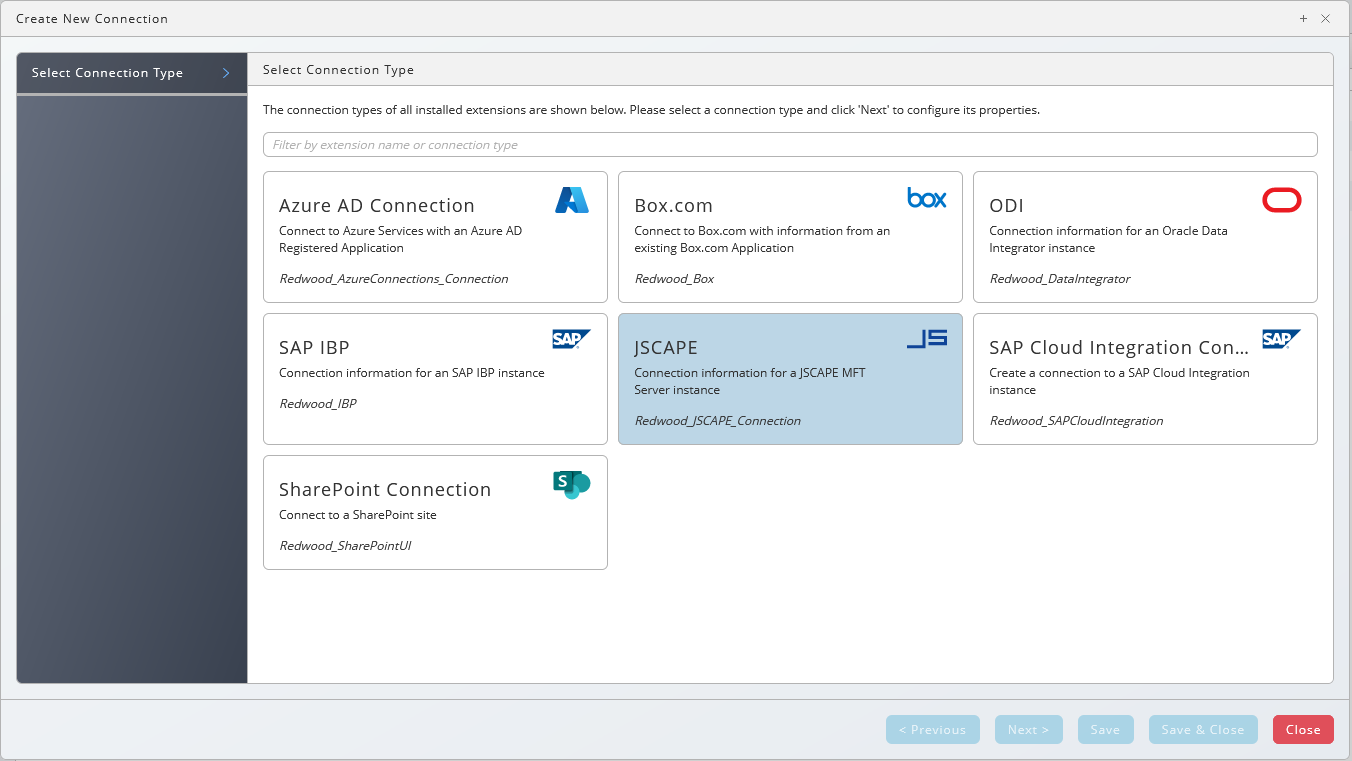Select the 'Select Connection Type' sidebar step
1352x761 pixels.
(x=132, y=73)
